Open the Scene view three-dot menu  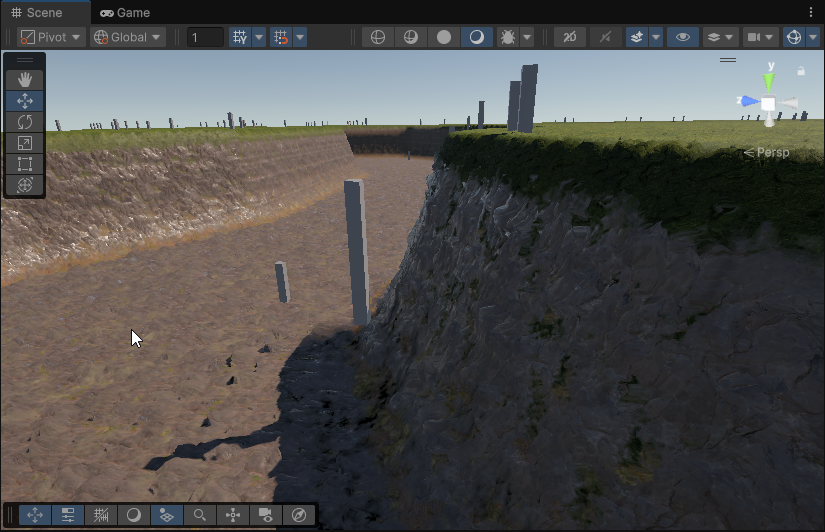tap(811, 12)
